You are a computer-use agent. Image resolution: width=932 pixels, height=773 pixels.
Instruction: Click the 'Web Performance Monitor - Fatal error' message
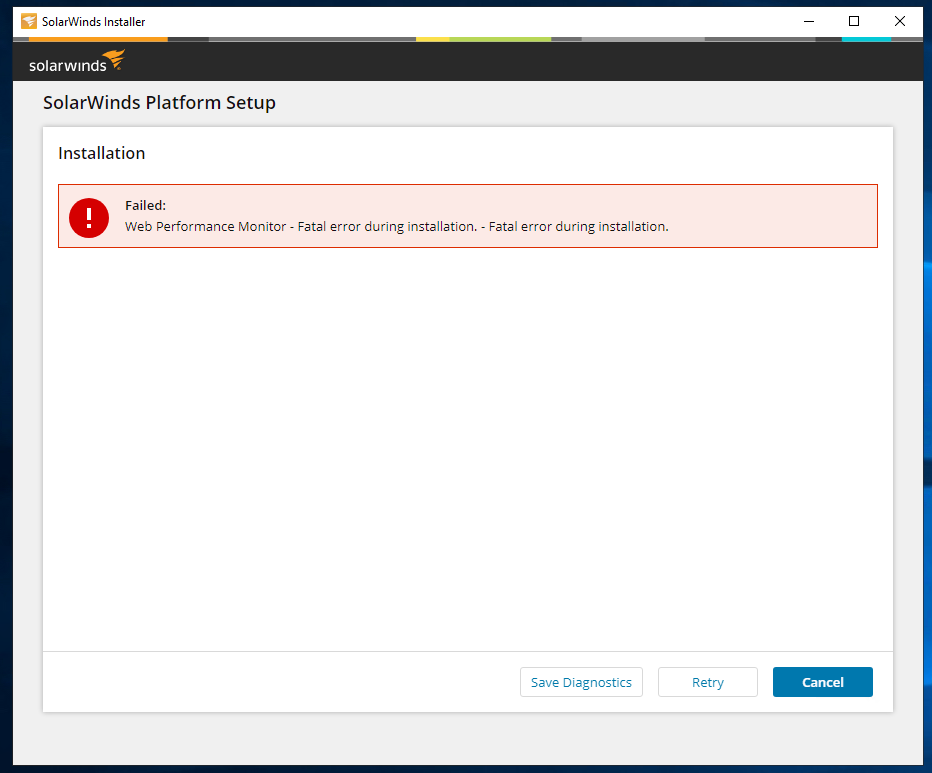396,227
